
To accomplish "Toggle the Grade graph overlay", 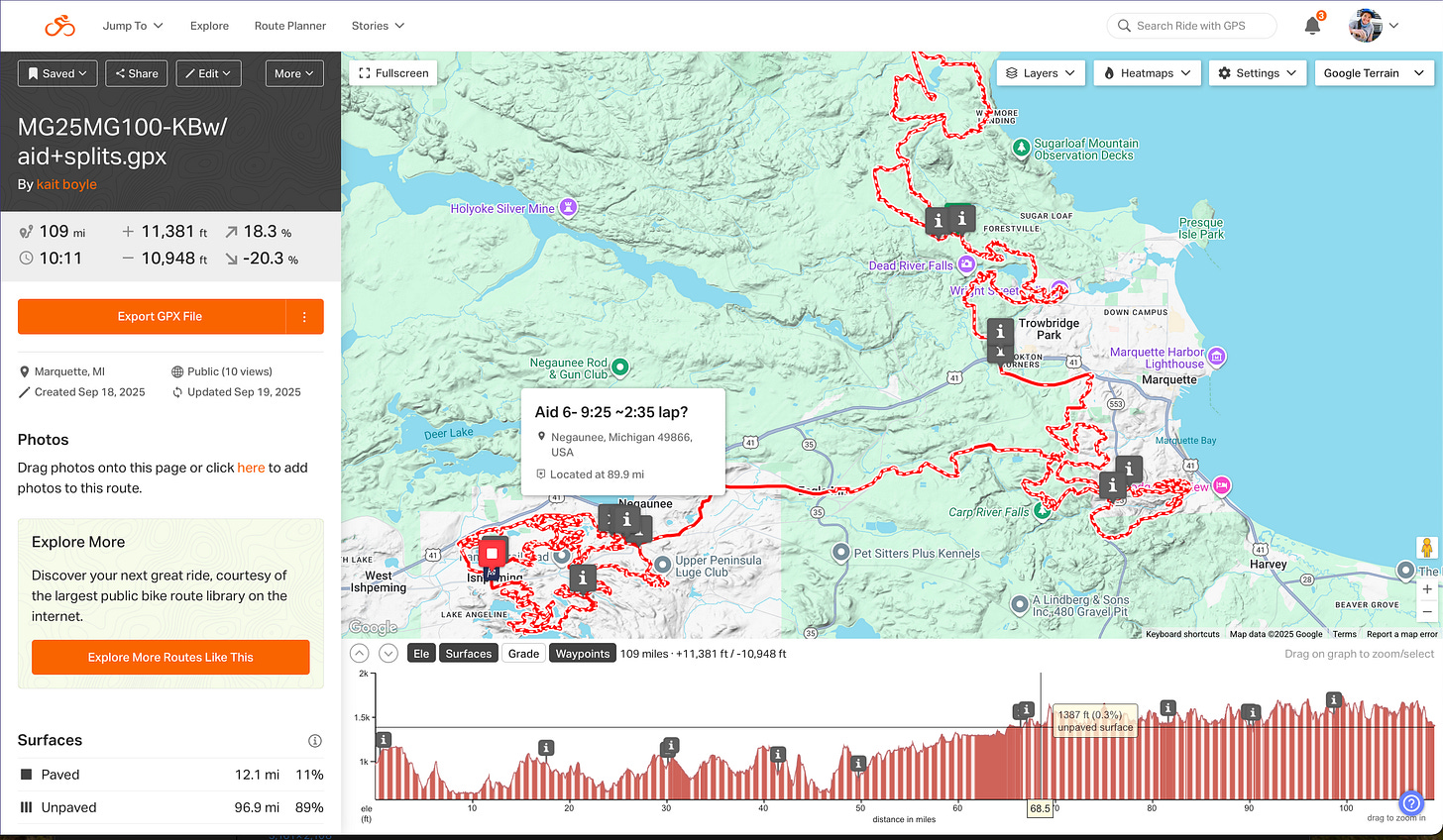I will click(523, 654).
